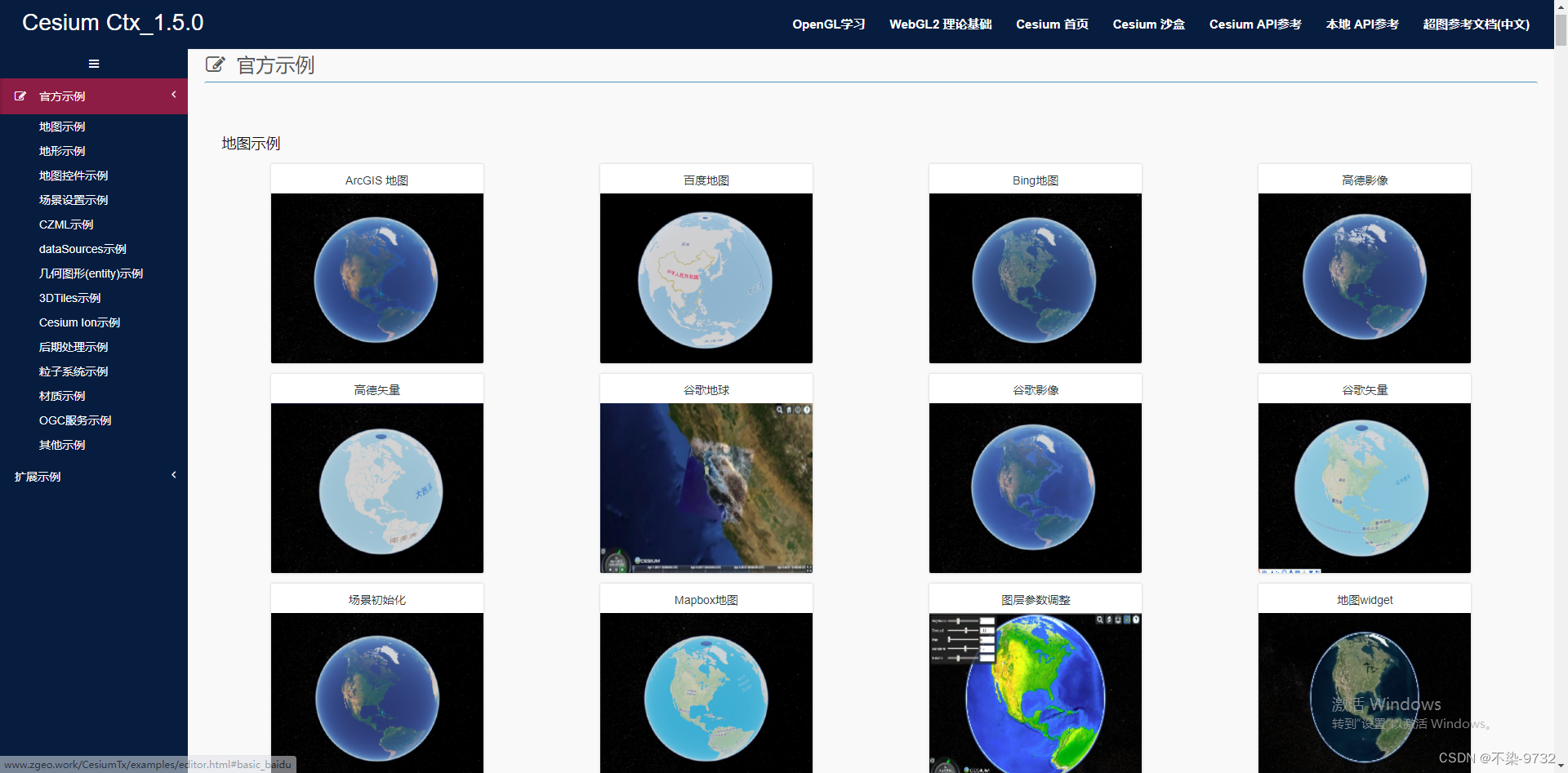
Task: Click the ArcGIS 地图 card title
Action: click(x=376, y=180)
